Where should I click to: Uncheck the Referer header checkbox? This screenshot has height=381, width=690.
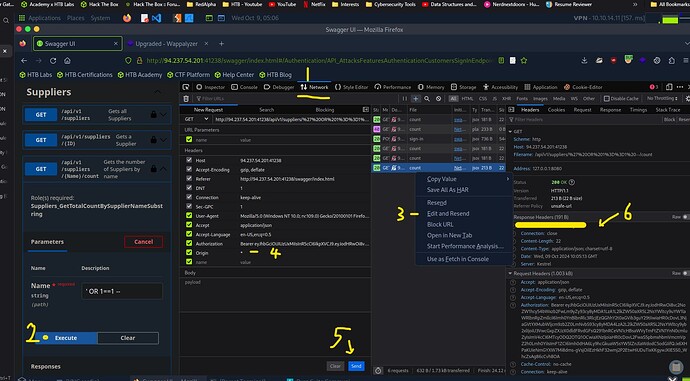[189, 179]
